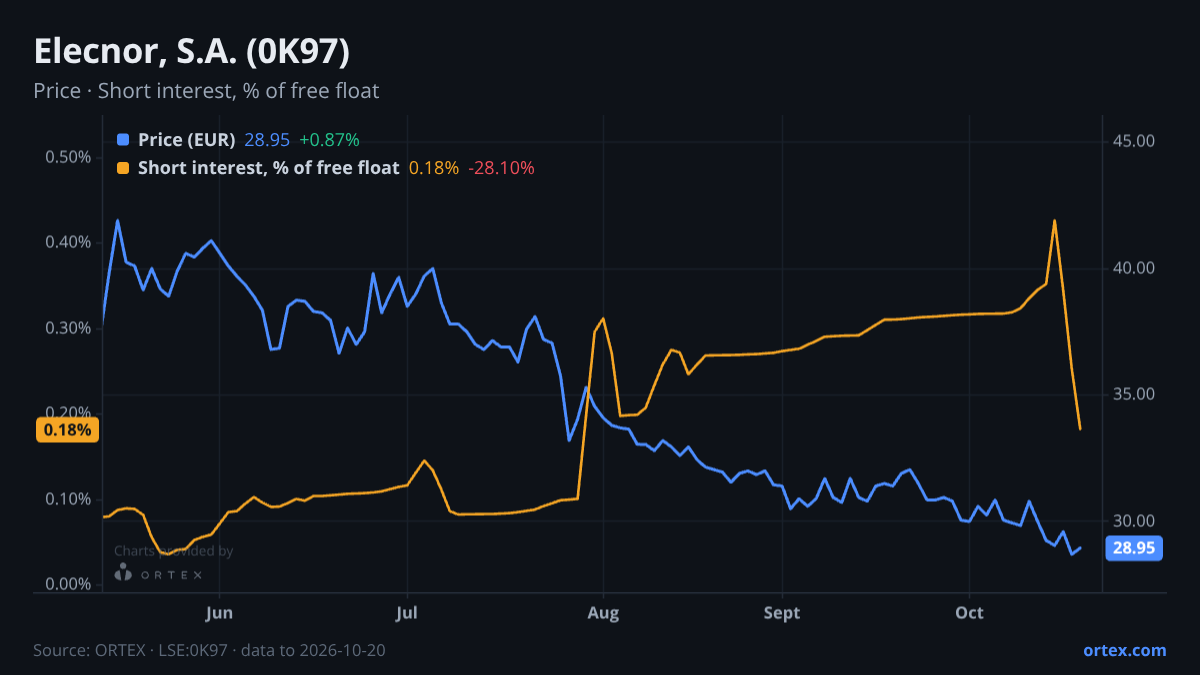Click the Aug x-axis label
Image resolution: width=1200 pixels, height=675 pixels.
click(x=603, y=613)
